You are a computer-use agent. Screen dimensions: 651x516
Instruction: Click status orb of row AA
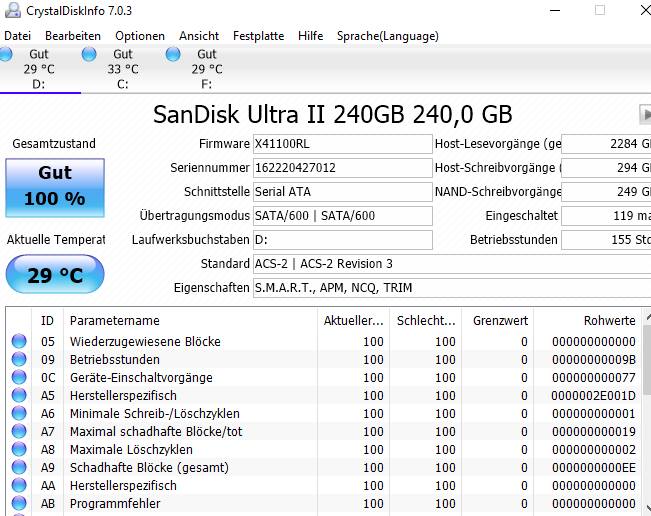pos(19,485)
